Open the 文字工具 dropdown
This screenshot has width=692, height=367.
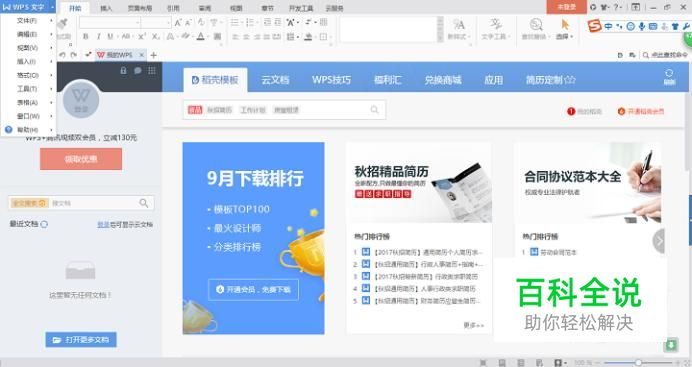pyautogui.click(x=495, y=29)
